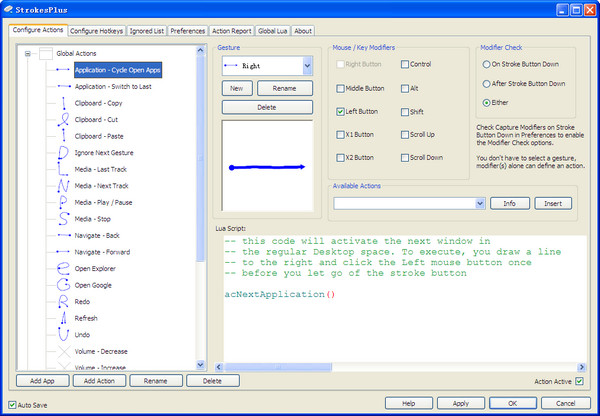Viewport: 600px width, 416px height.
Task: Click the Navigate - Back gesture icon
Action: (64, 235)
